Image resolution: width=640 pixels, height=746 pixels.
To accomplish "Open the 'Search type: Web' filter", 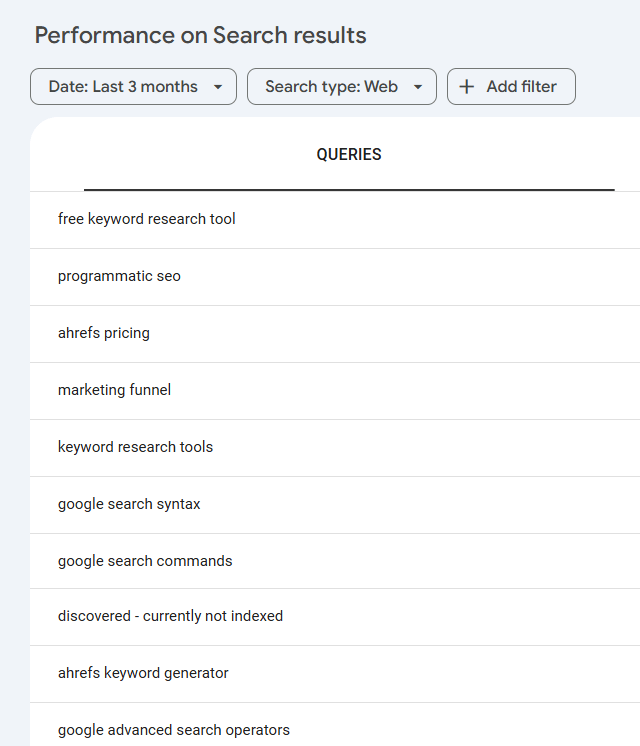I will [332, 87].
